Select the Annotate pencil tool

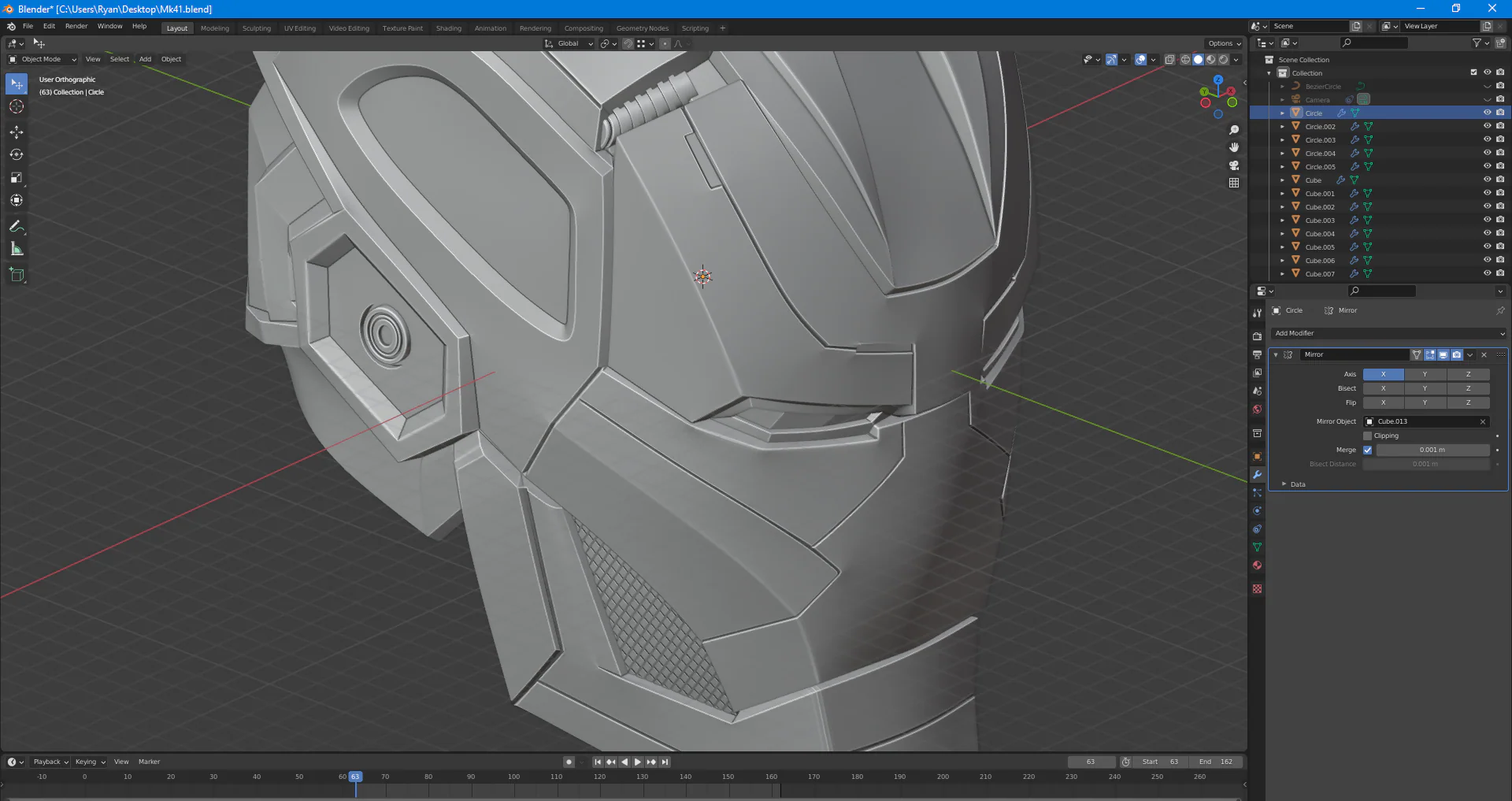pyautogui.click(x=17, y=227)
